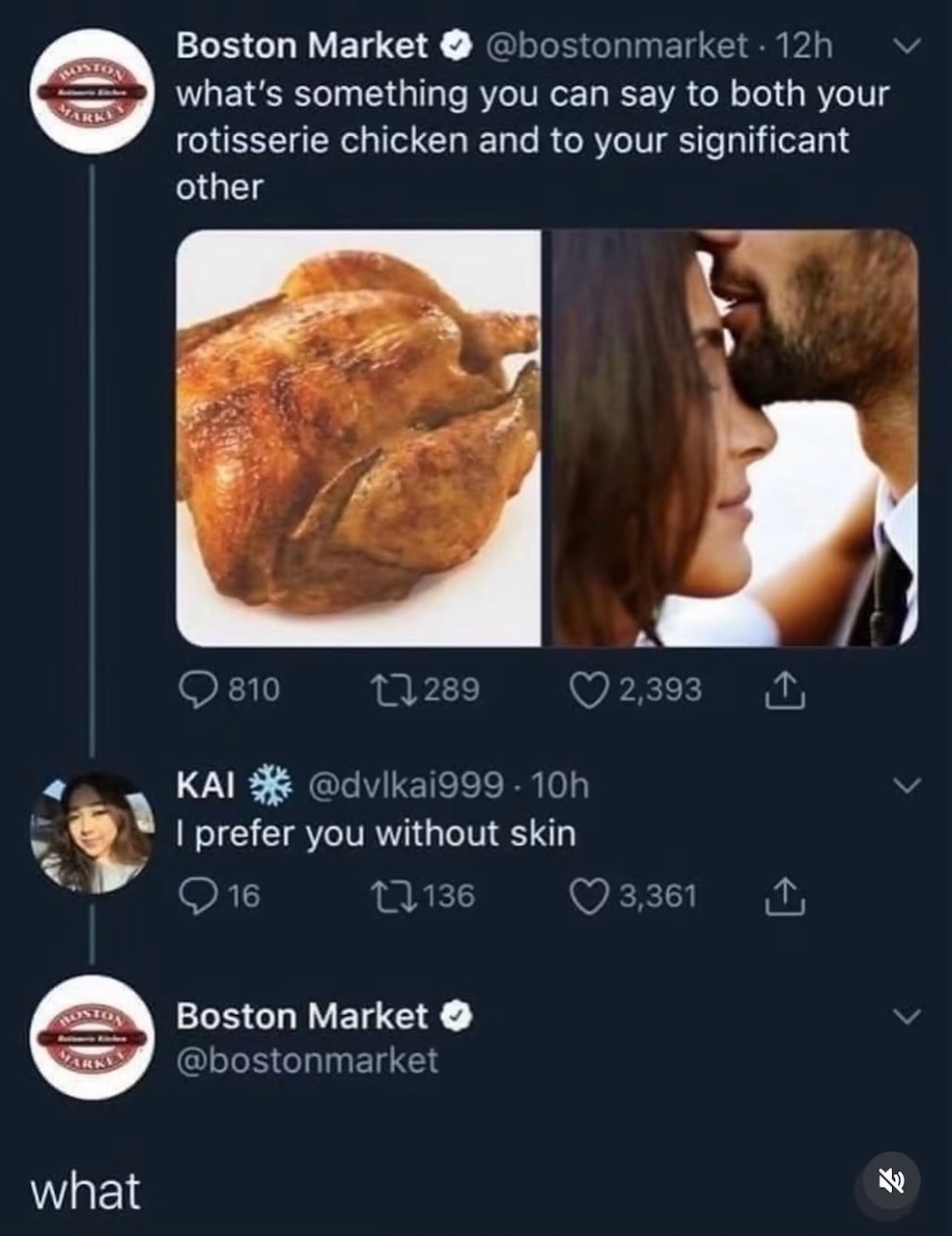Open the @dvlkai999 profile handle
The image size is (952, 1236).
point(404,784)
